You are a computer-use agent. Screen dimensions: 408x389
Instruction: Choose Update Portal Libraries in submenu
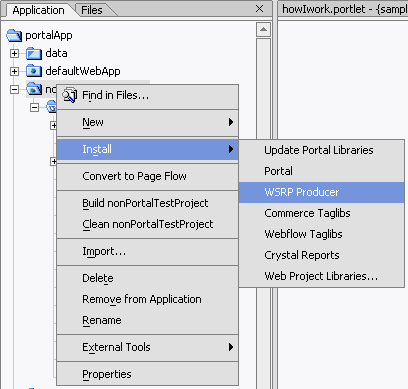tap(322, 150)
